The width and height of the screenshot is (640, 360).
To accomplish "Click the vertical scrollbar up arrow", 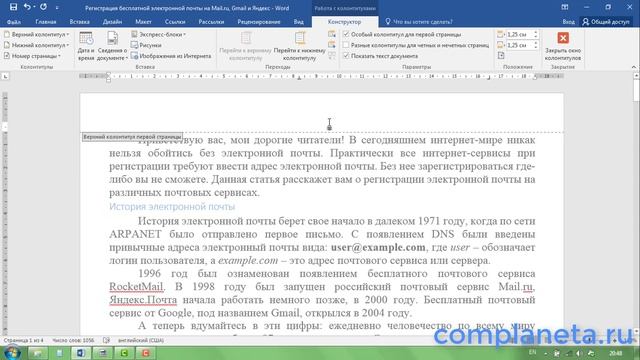I will pos(636,76).
